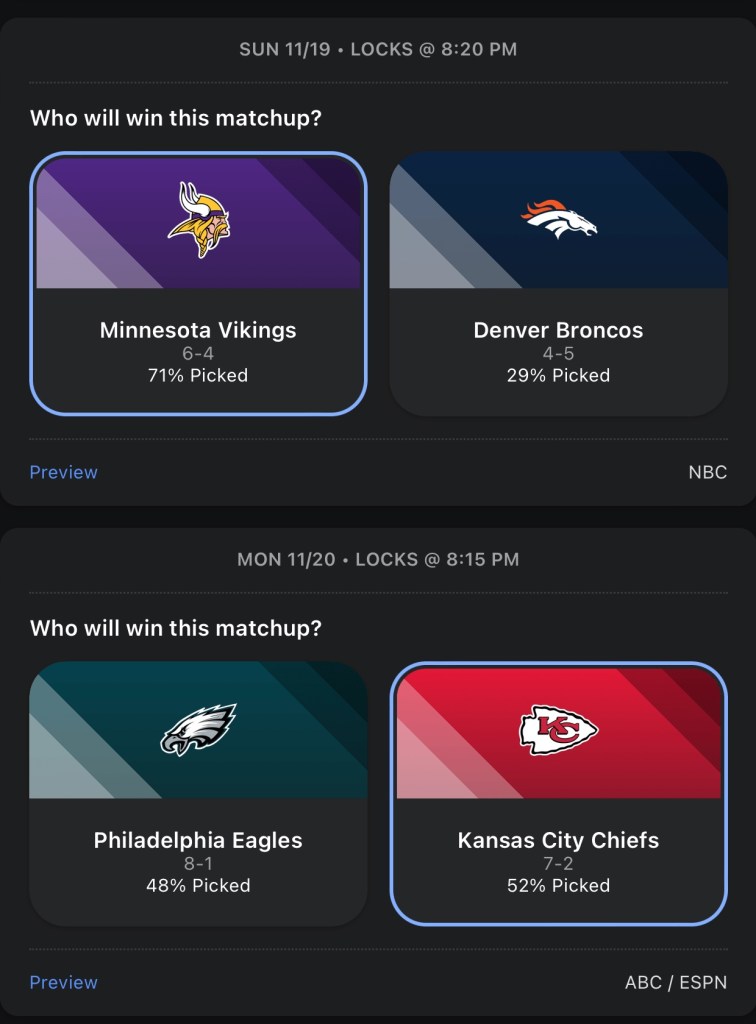Click the Minnesota Vikings helmet logo

(198, 220)
